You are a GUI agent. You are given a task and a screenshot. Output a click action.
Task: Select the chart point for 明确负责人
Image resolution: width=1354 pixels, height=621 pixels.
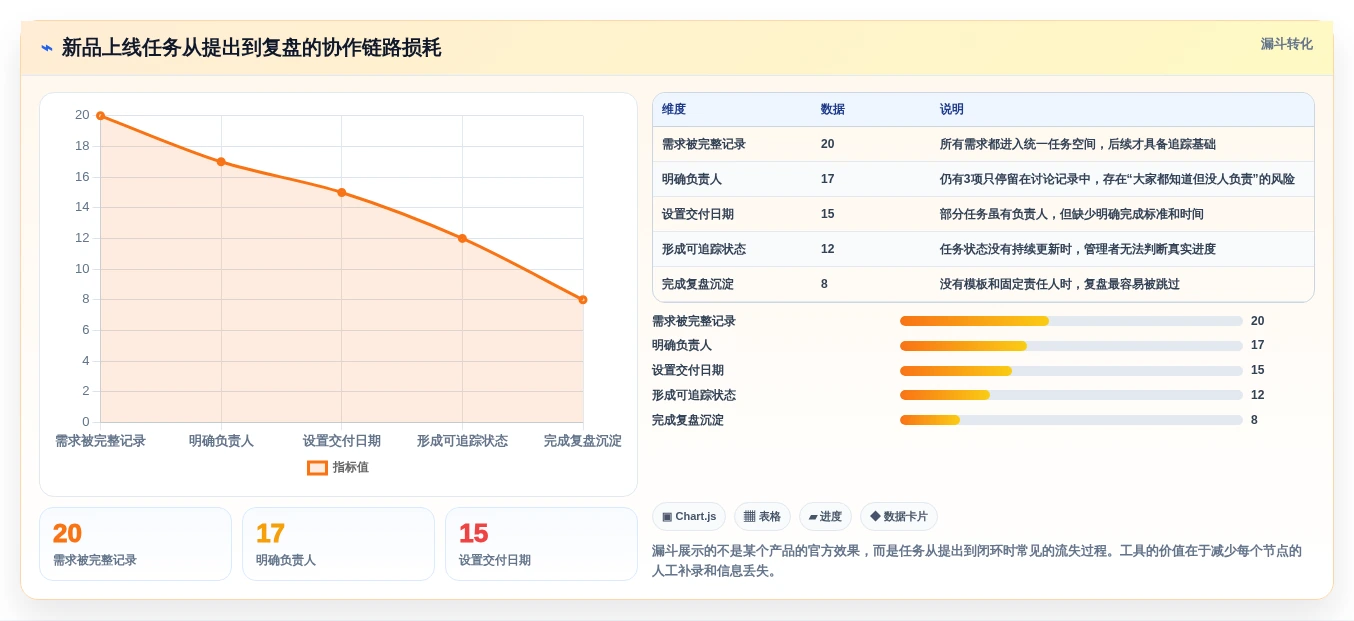(x=221, y=162)
